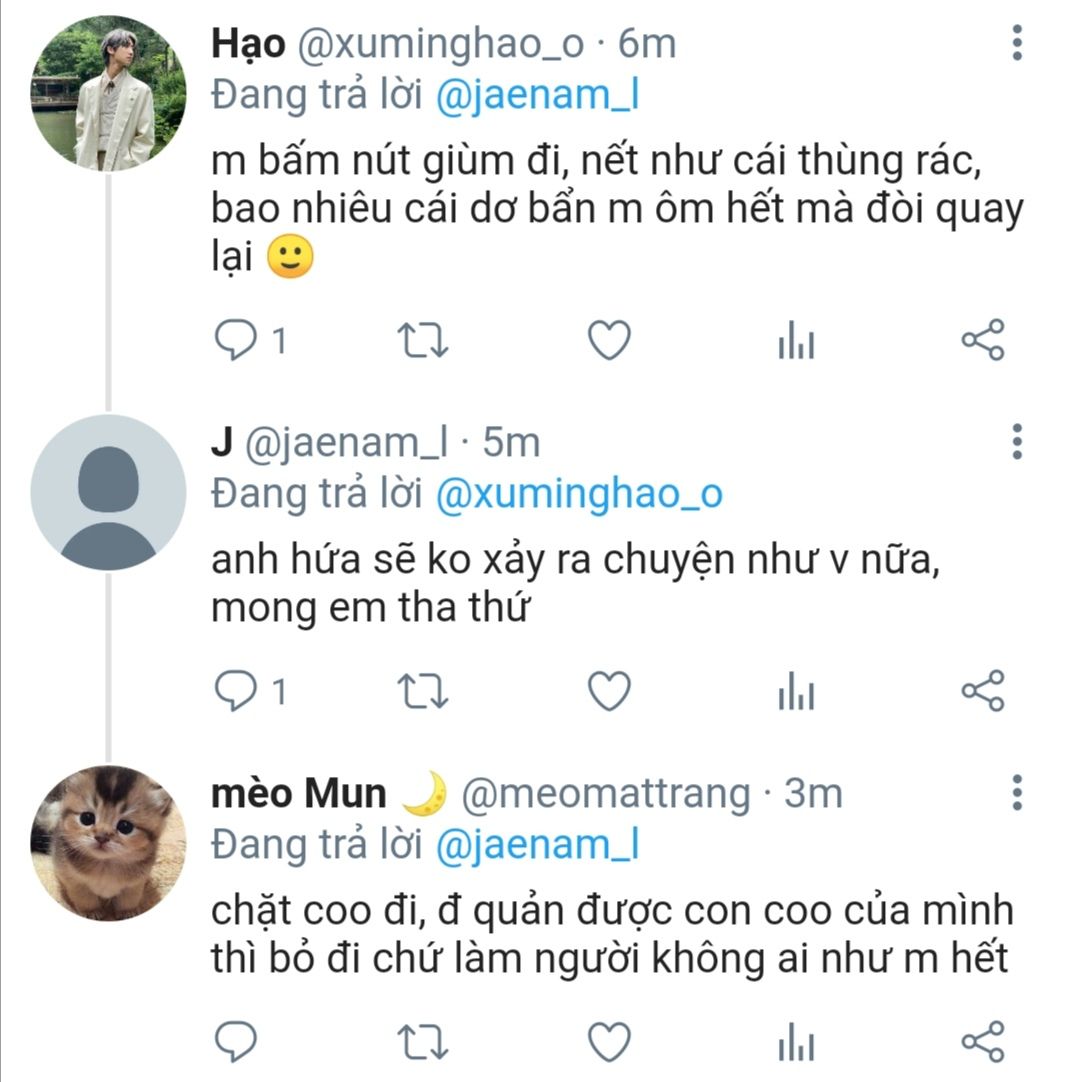Reply to mèo Mun's tweet
The image size is (1080, 1082).
click(x=236, y=1041)
